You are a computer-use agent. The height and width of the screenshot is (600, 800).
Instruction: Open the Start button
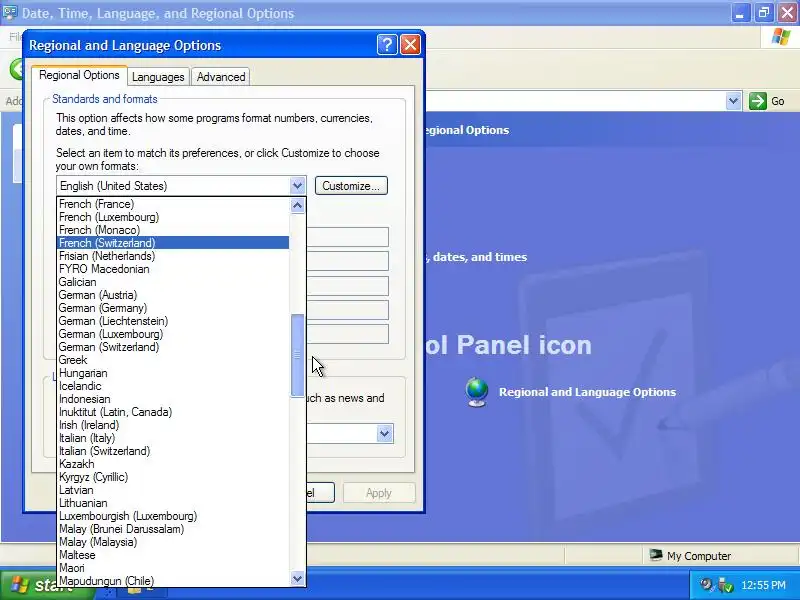click(46, 585)
